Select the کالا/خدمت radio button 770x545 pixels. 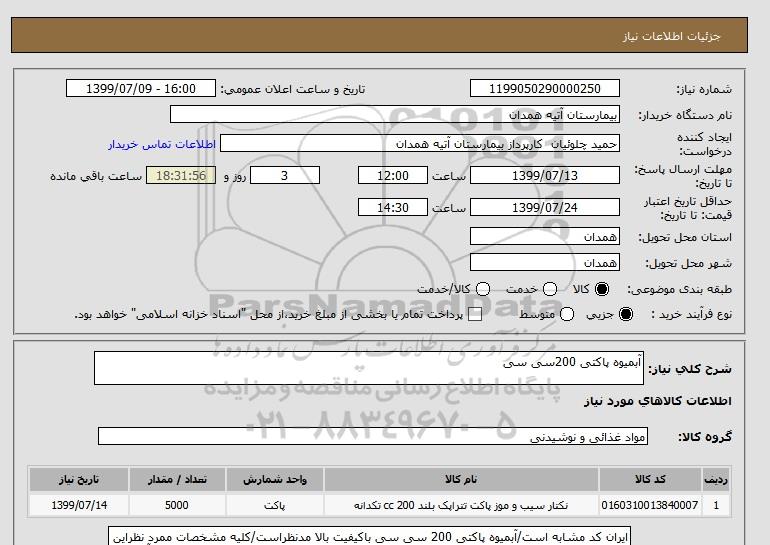483,289
